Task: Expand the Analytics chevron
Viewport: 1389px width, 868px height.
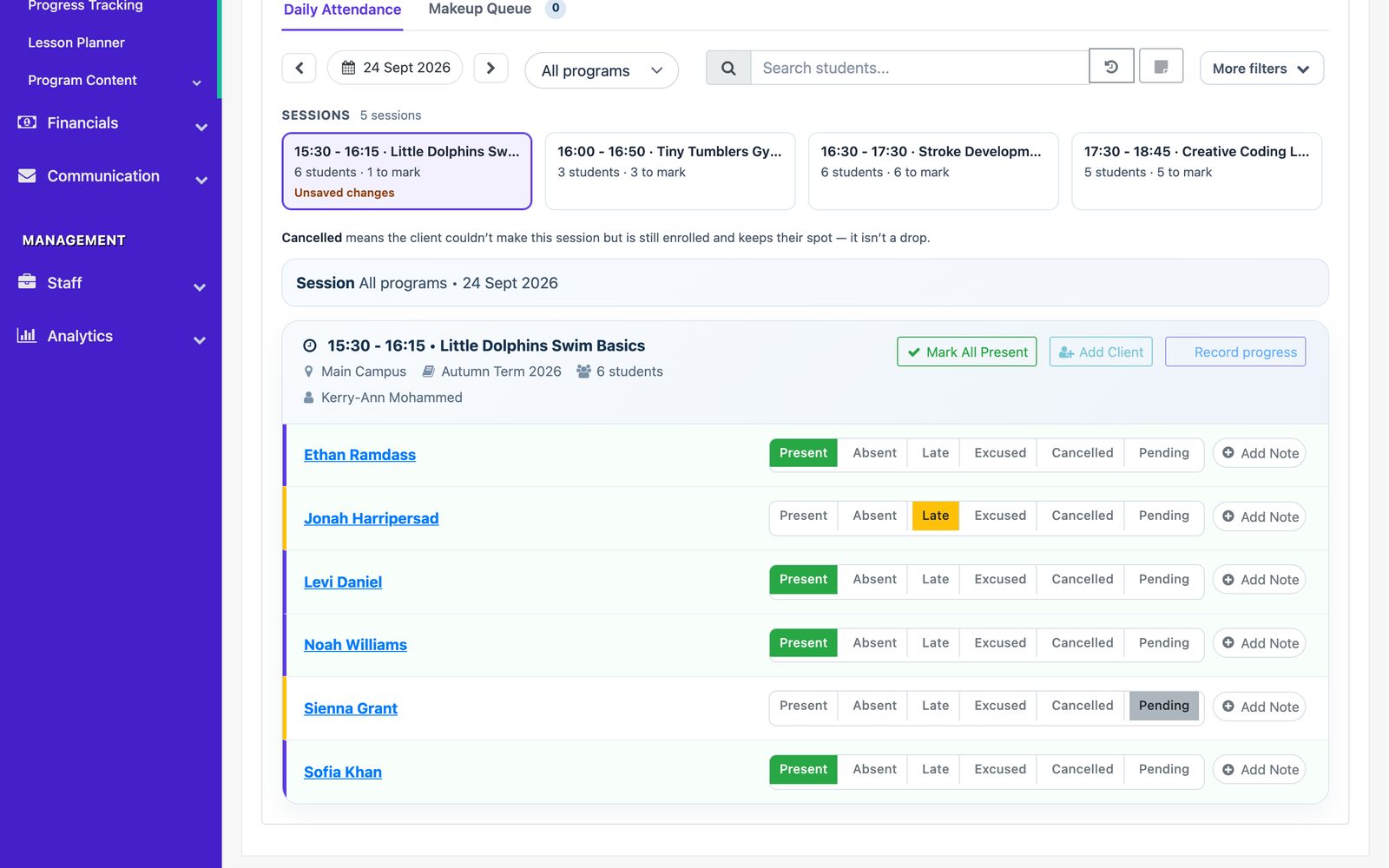Action: (x=200, y=339)
